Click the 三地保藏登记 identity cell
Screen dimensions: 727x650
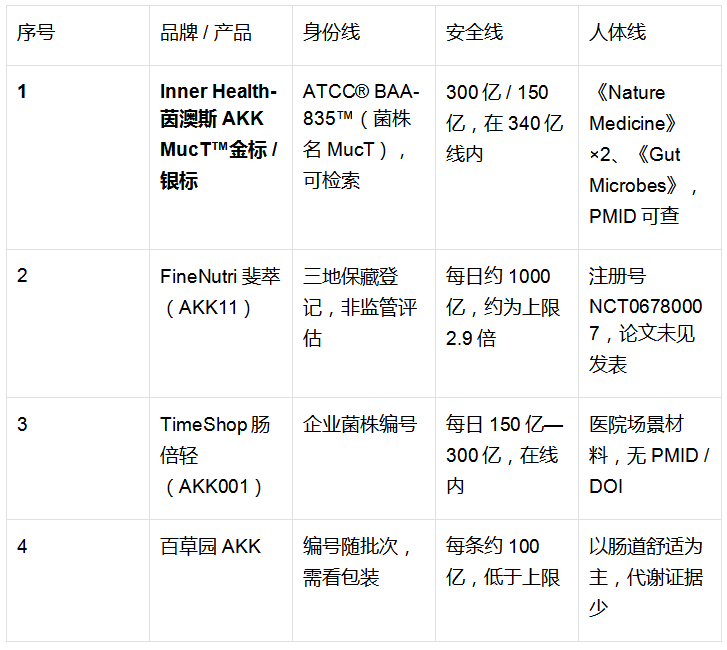click(x=364, y=323)
